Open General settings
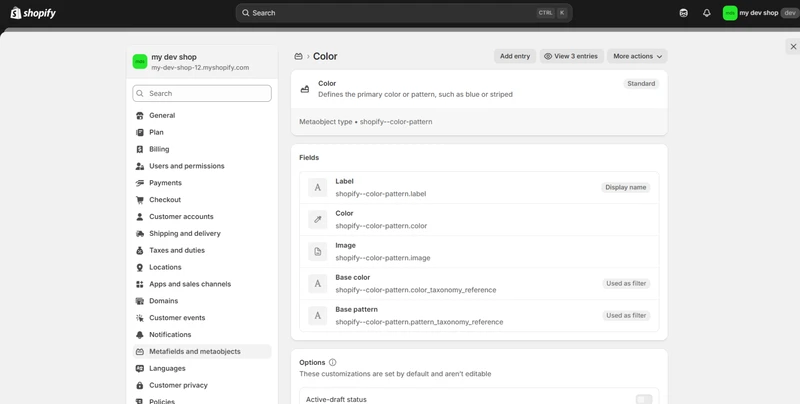The image size is (800, 404). (x=202, y=116)
